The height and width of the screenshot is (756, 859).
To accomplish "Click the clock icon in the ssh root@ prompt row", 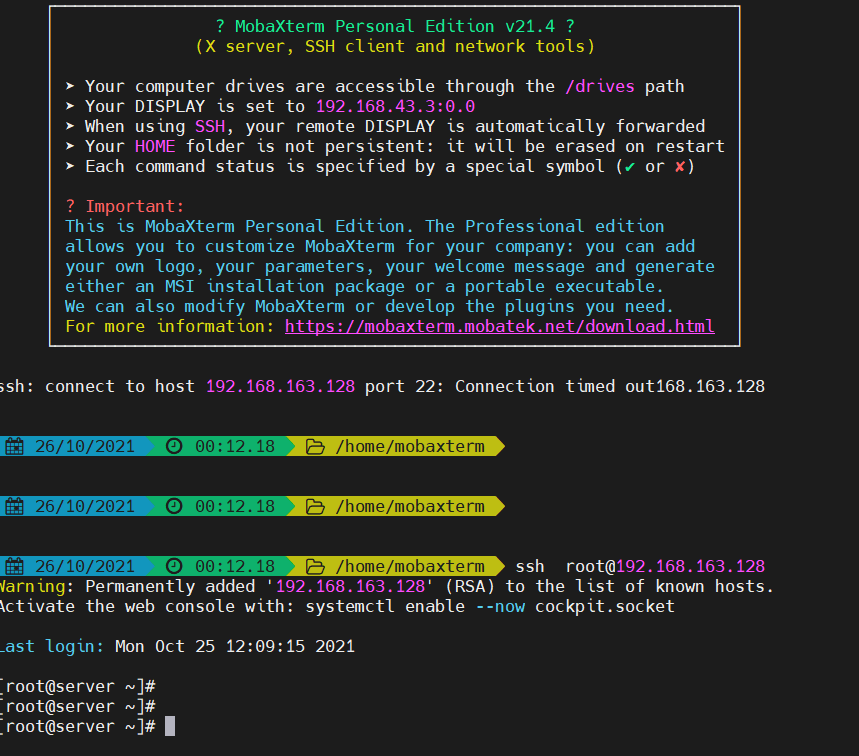I will pos(174,566).
